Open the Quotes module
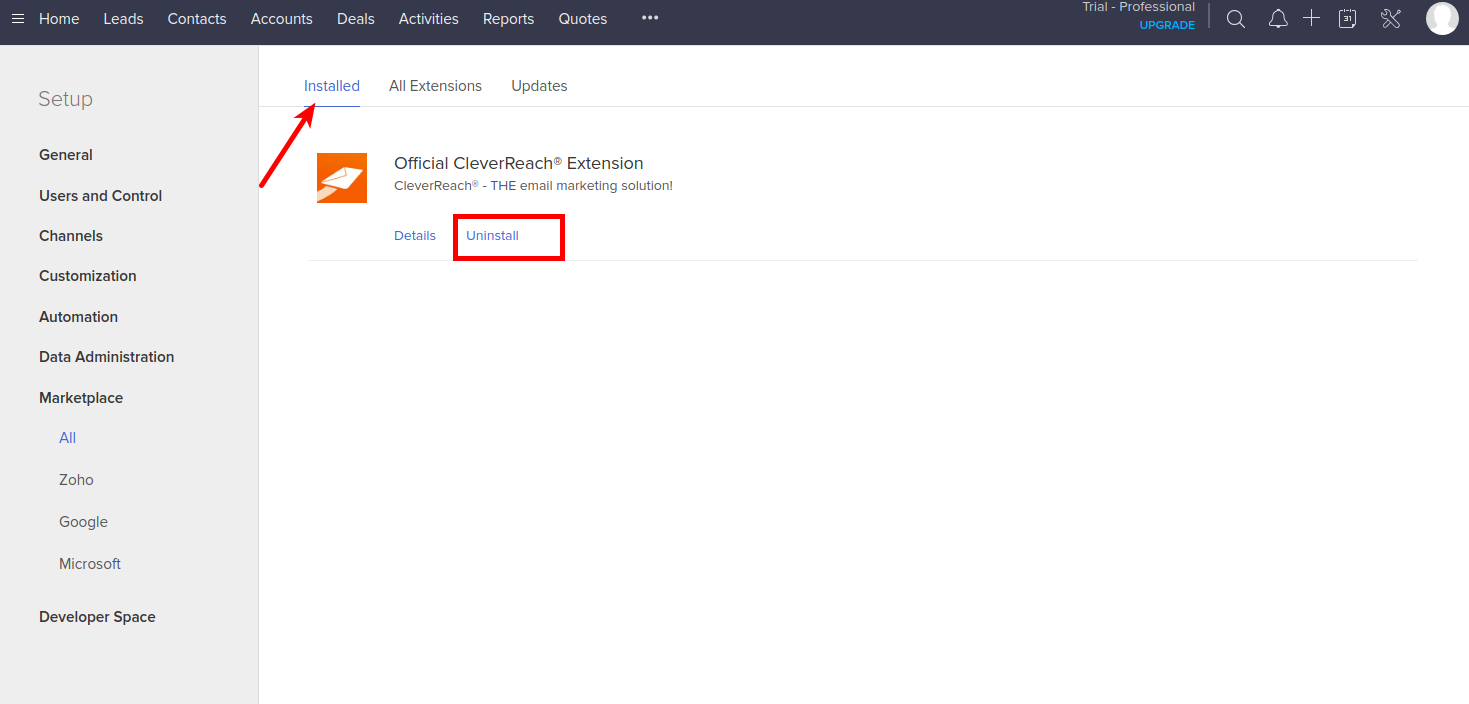Viewport: 1469px width, 704px height. (583, 19)
